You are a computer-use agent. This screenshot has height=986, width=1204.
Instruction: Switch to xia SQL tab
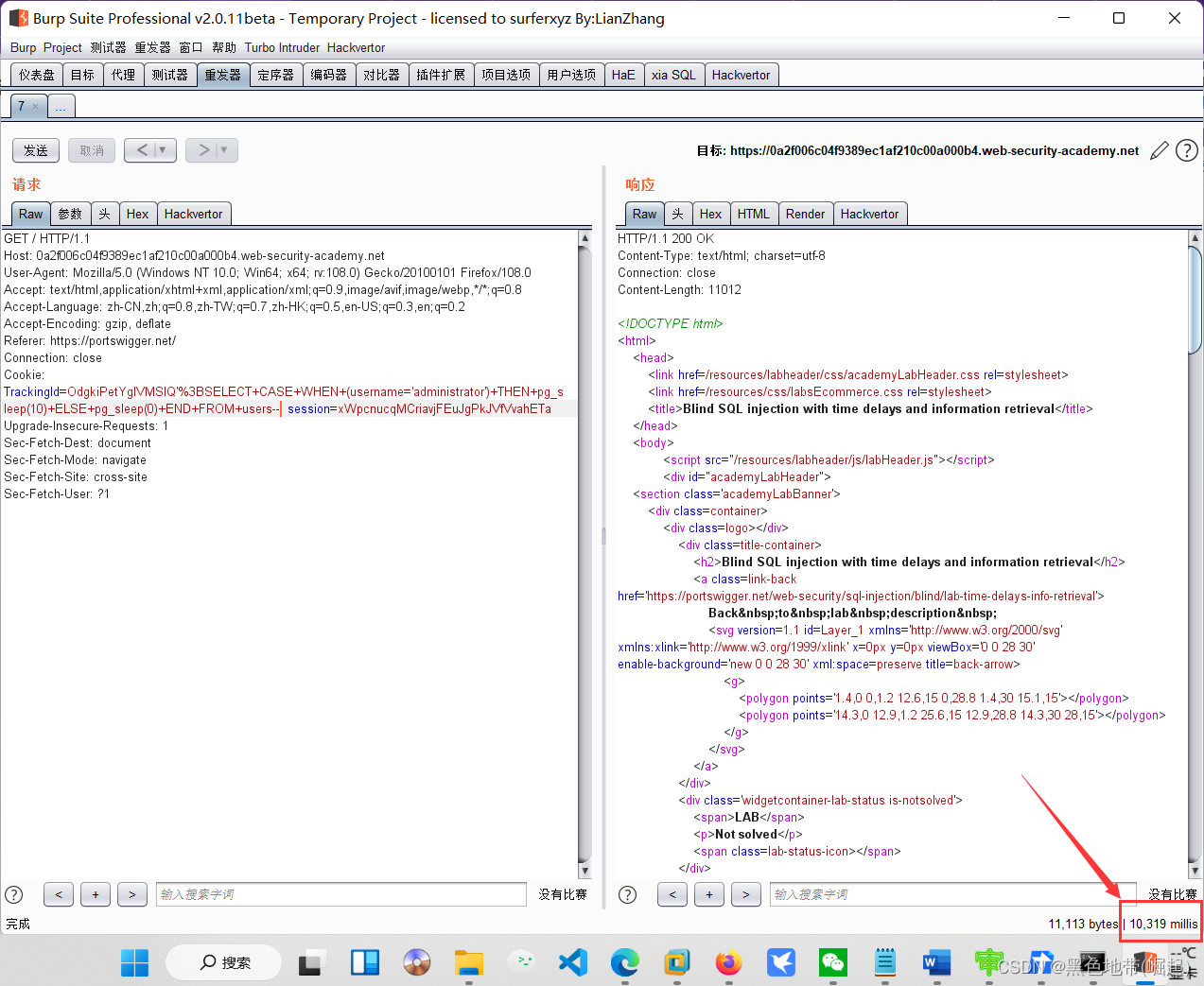(674, 75)
